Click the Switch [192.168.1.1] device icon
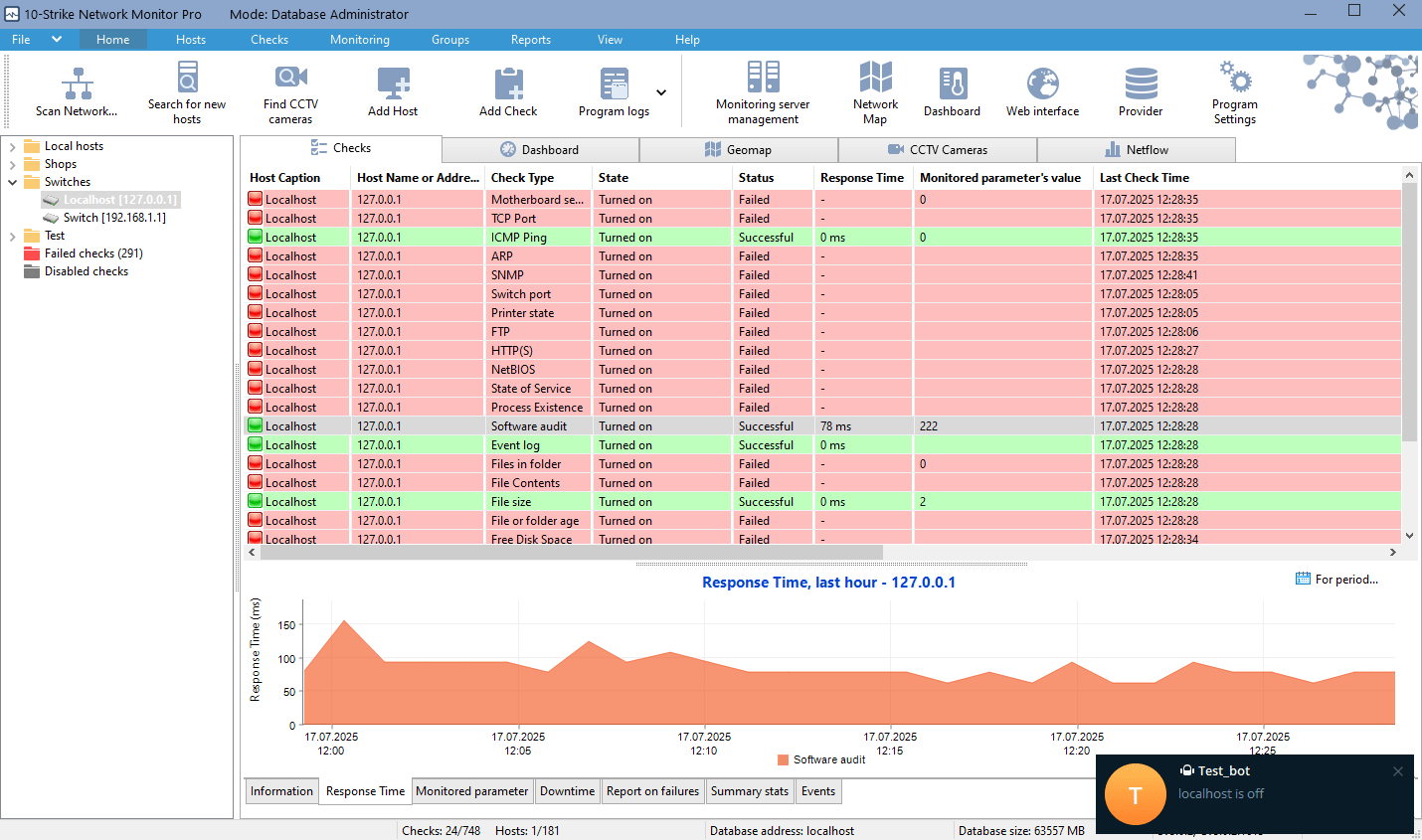This screenshot has height=840, width=1422. point(51,218)
